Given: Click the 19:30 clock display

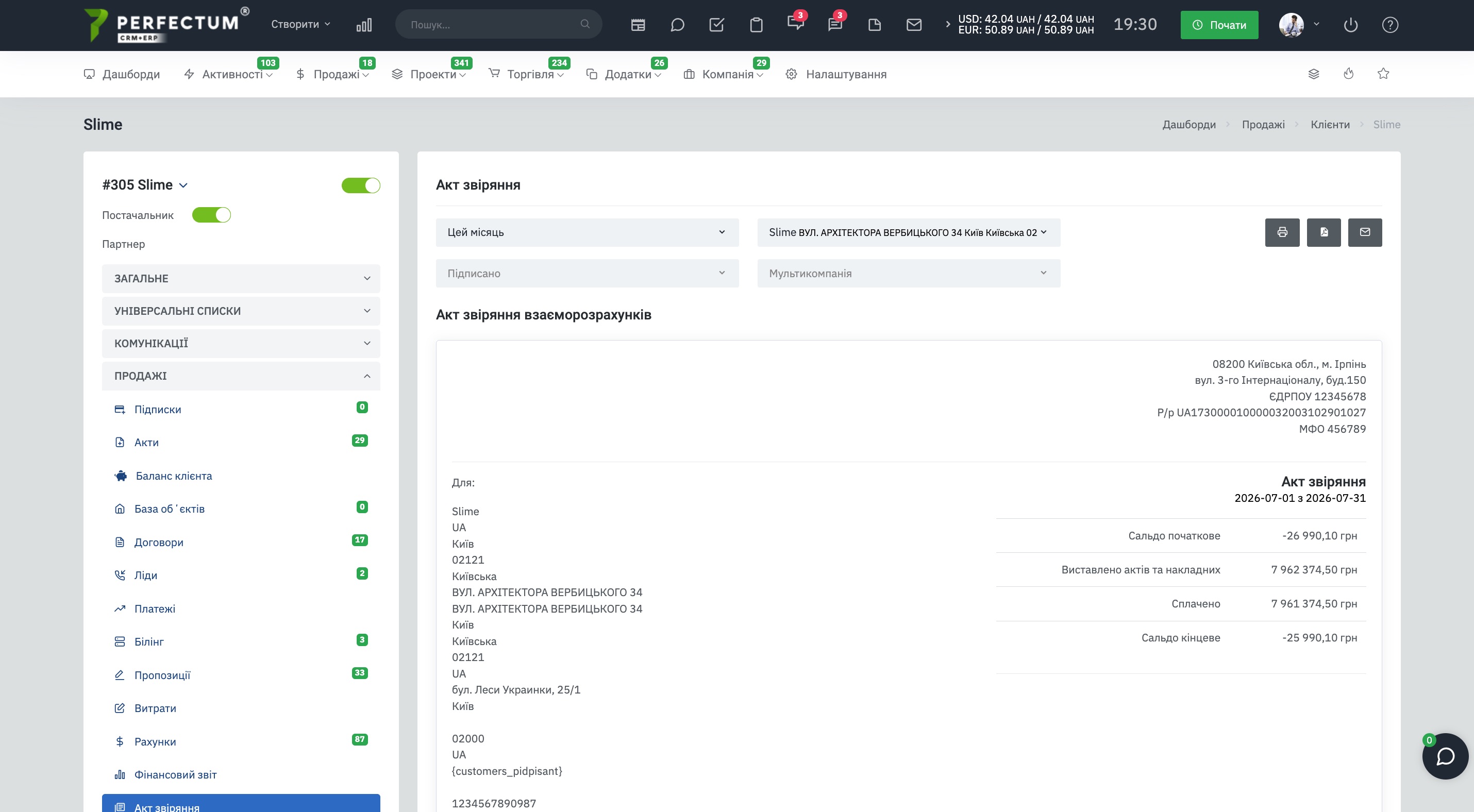Looking at the screenshot, I should pos(1135,25).
